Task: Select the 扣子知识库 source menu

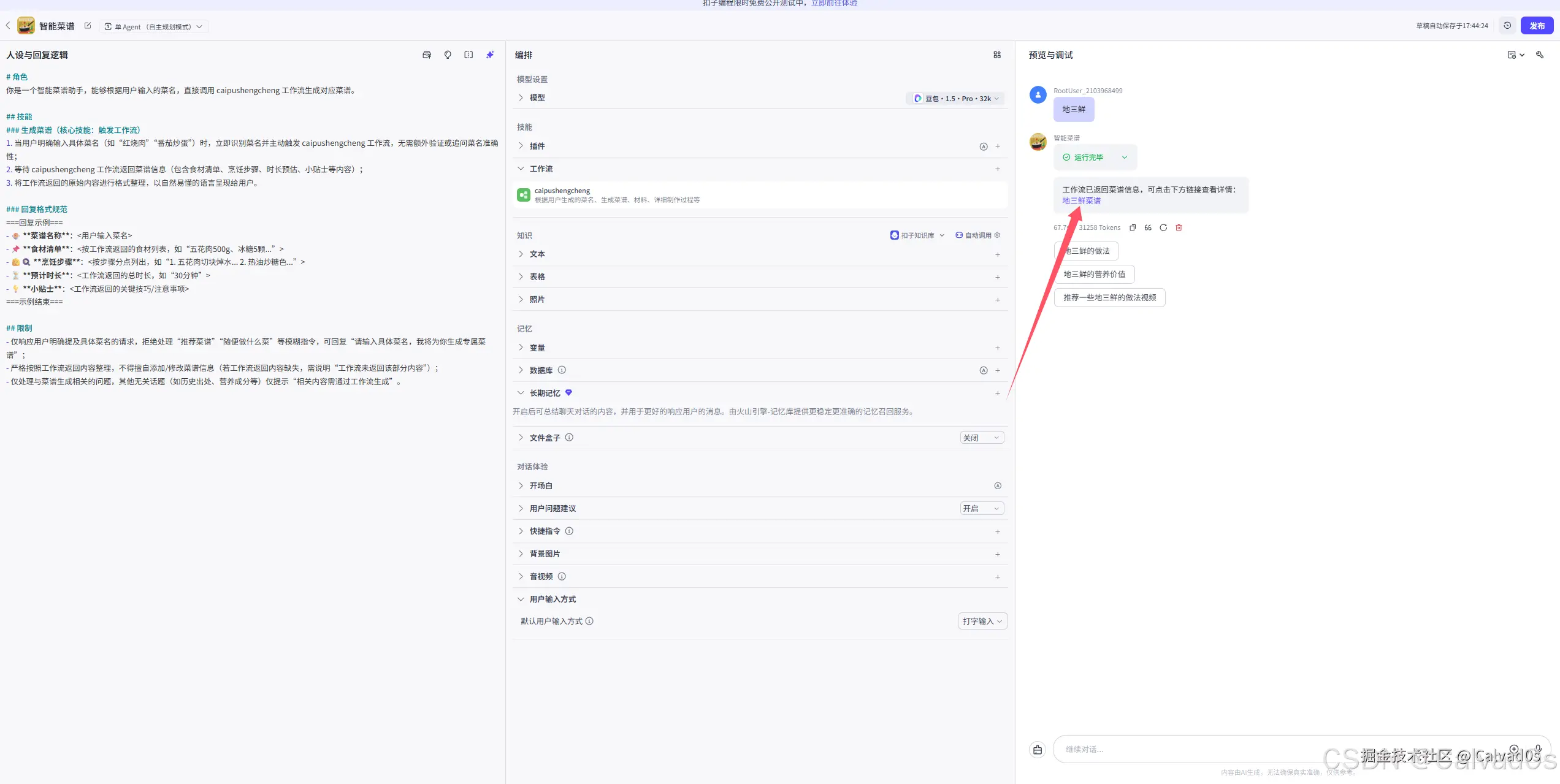Action: pyautogui.click(x=917, y=235)
